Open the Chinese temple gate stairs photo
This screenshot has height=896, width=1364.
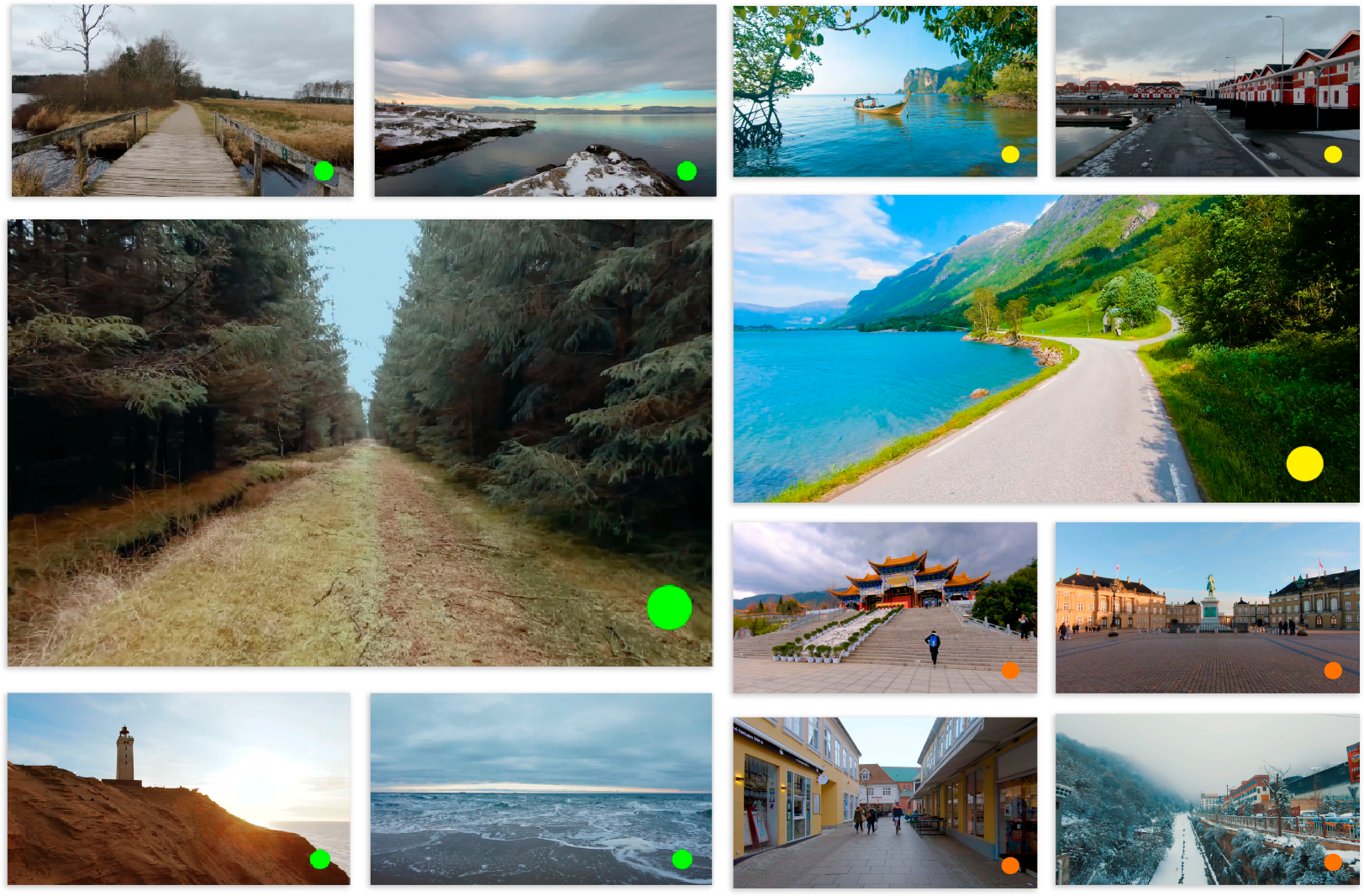click(885, 608)
